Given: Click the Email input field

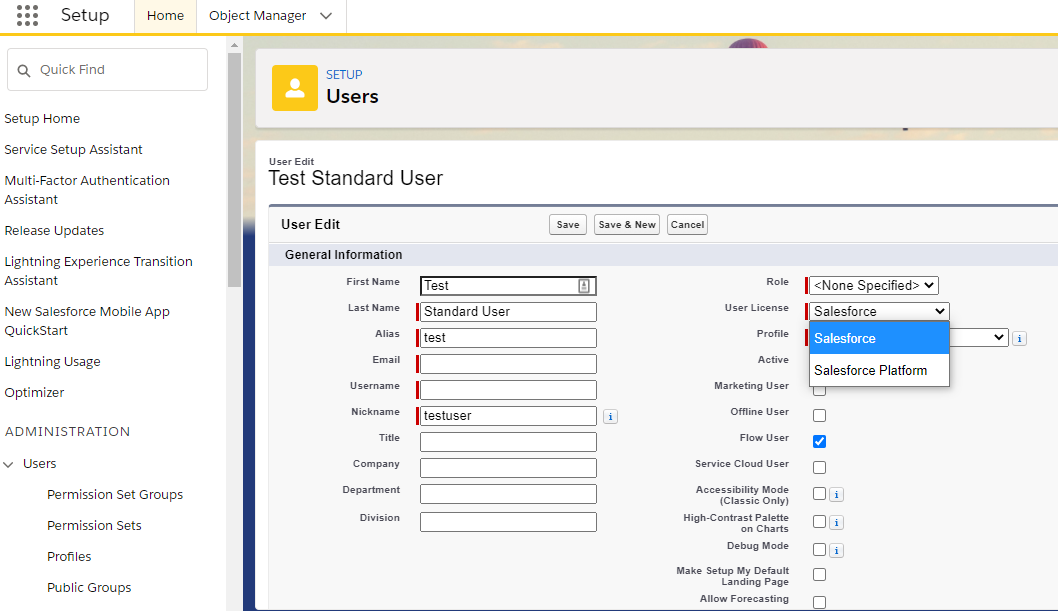Looking at the screenshot, I should point(508,364).
